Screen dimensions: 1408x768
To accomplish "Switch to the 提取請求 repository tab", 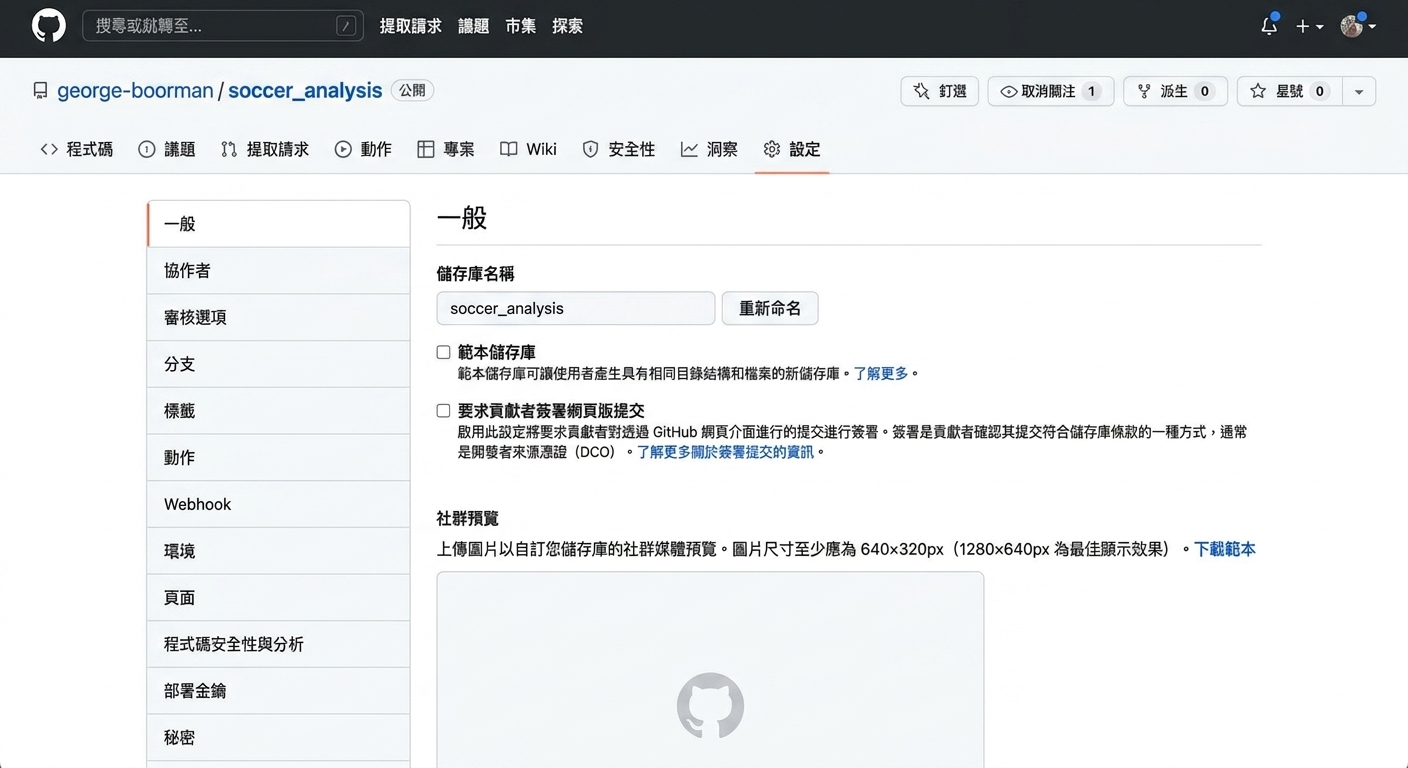I will pyautogui.click(x=265, y=149).
